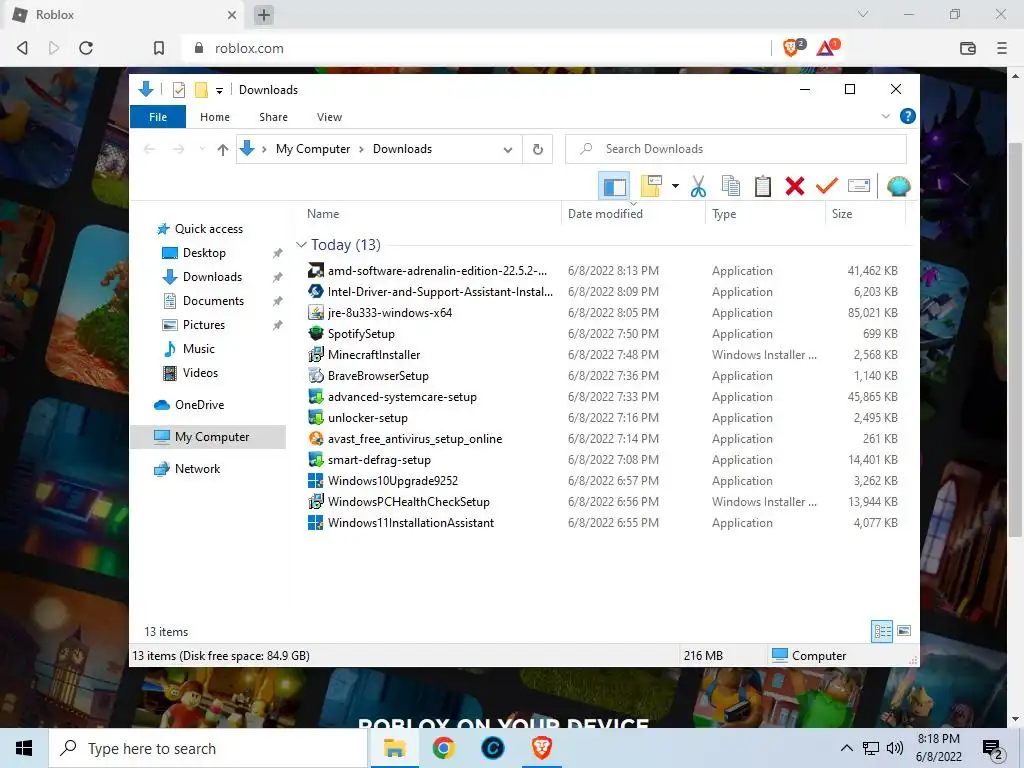Image resolution: width=1024 pixels, height=768 pixels.
Task: Select the BraveBrowserSetup file
Action: (x=377, y=376)
